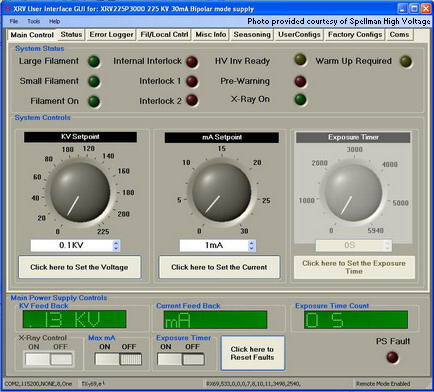Viewport: 434px width, 392px height.
Task: Decrease mA value with down spinner arrow
Action: [251, 248]
